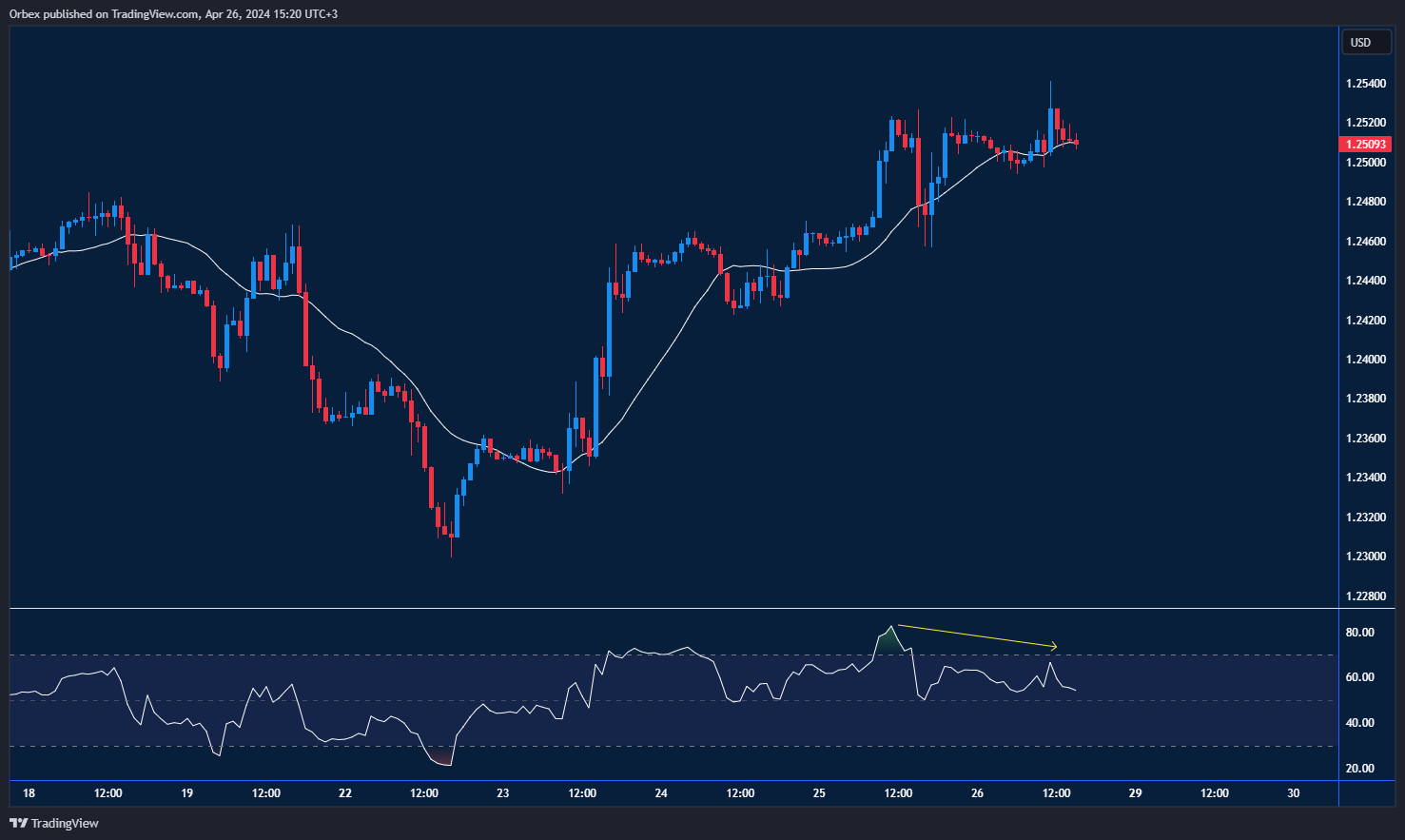
Task: Click the 12:00 label beneath April 26
Action: 1055,792
